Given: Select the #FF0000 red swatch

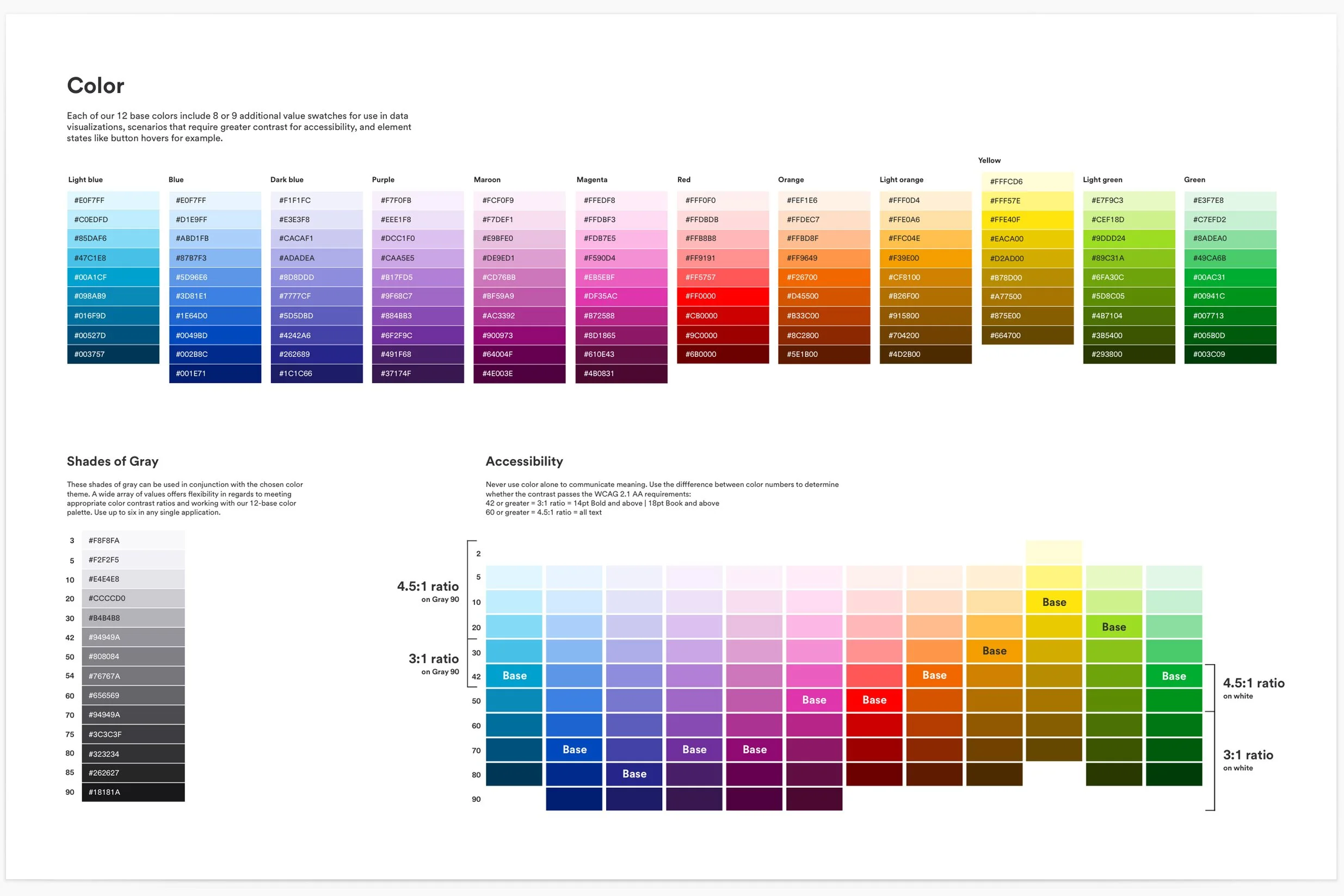Looking at the screenshot, I should tap(723, 296).
